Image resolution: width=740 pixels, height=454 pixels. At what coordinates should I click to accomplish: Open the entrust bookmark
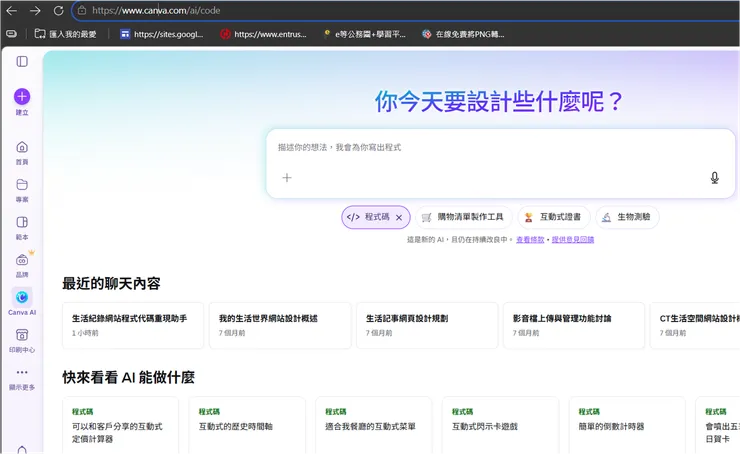tap(263, 34)
